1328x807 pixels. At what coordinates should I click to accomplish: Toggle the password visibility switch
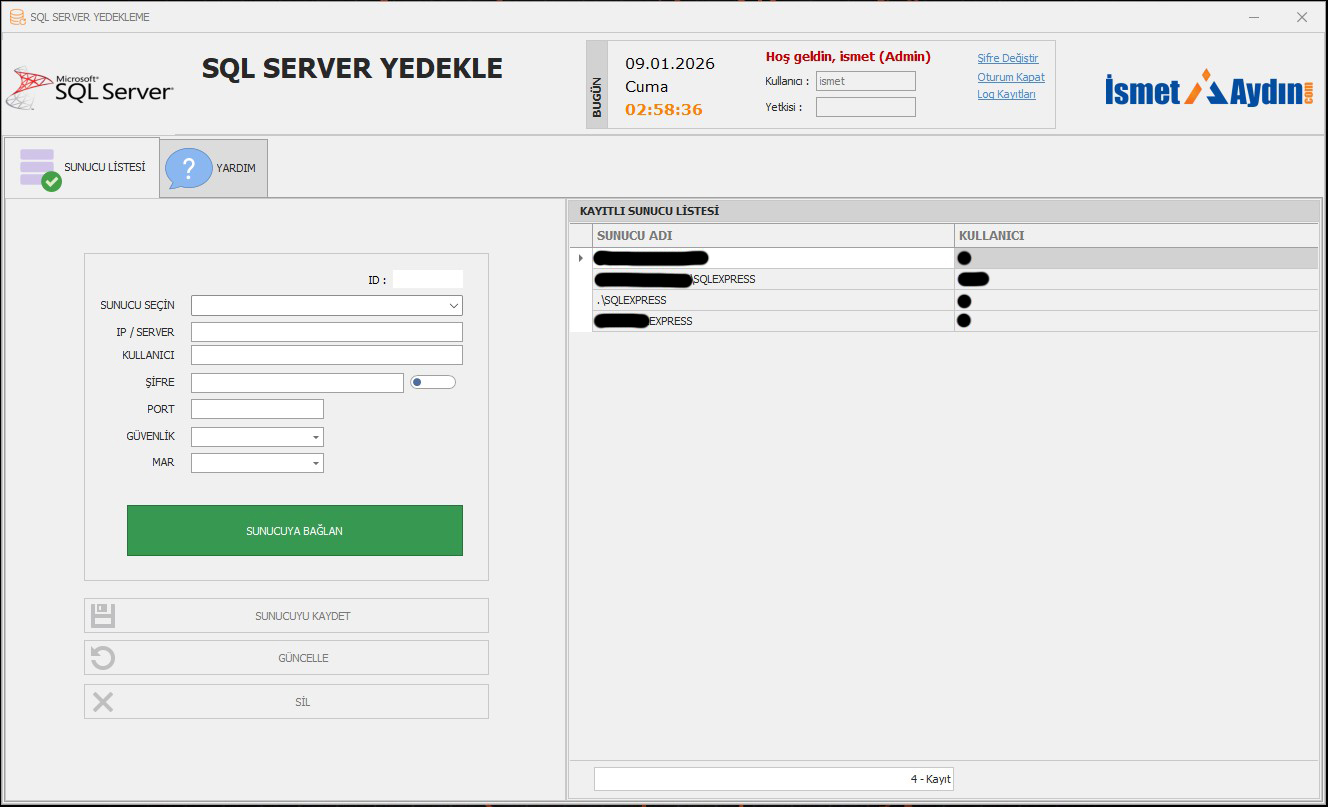432,382
